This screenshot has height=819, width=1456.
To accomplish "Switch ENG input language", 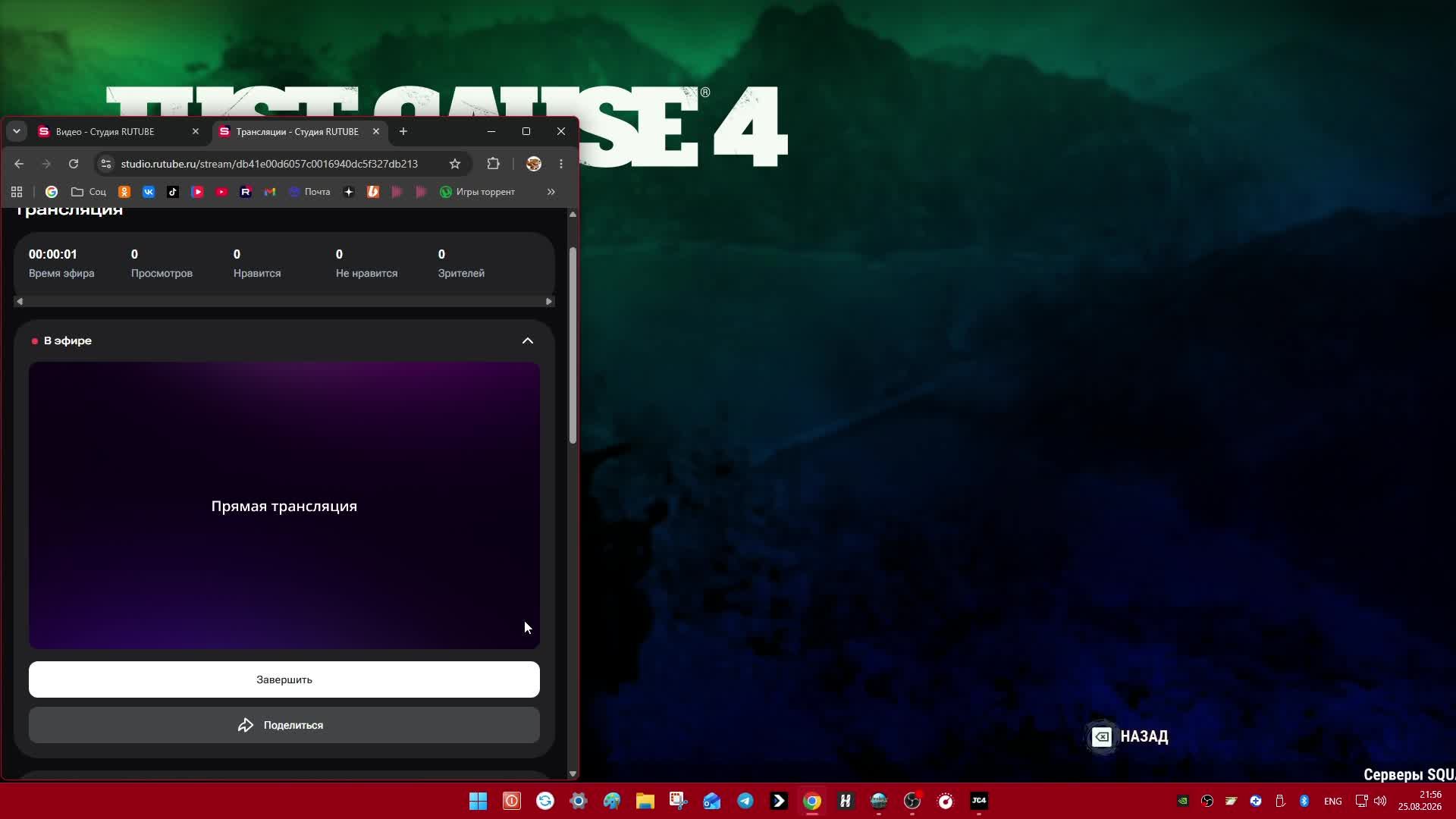I will click(x=1332, y=801).
